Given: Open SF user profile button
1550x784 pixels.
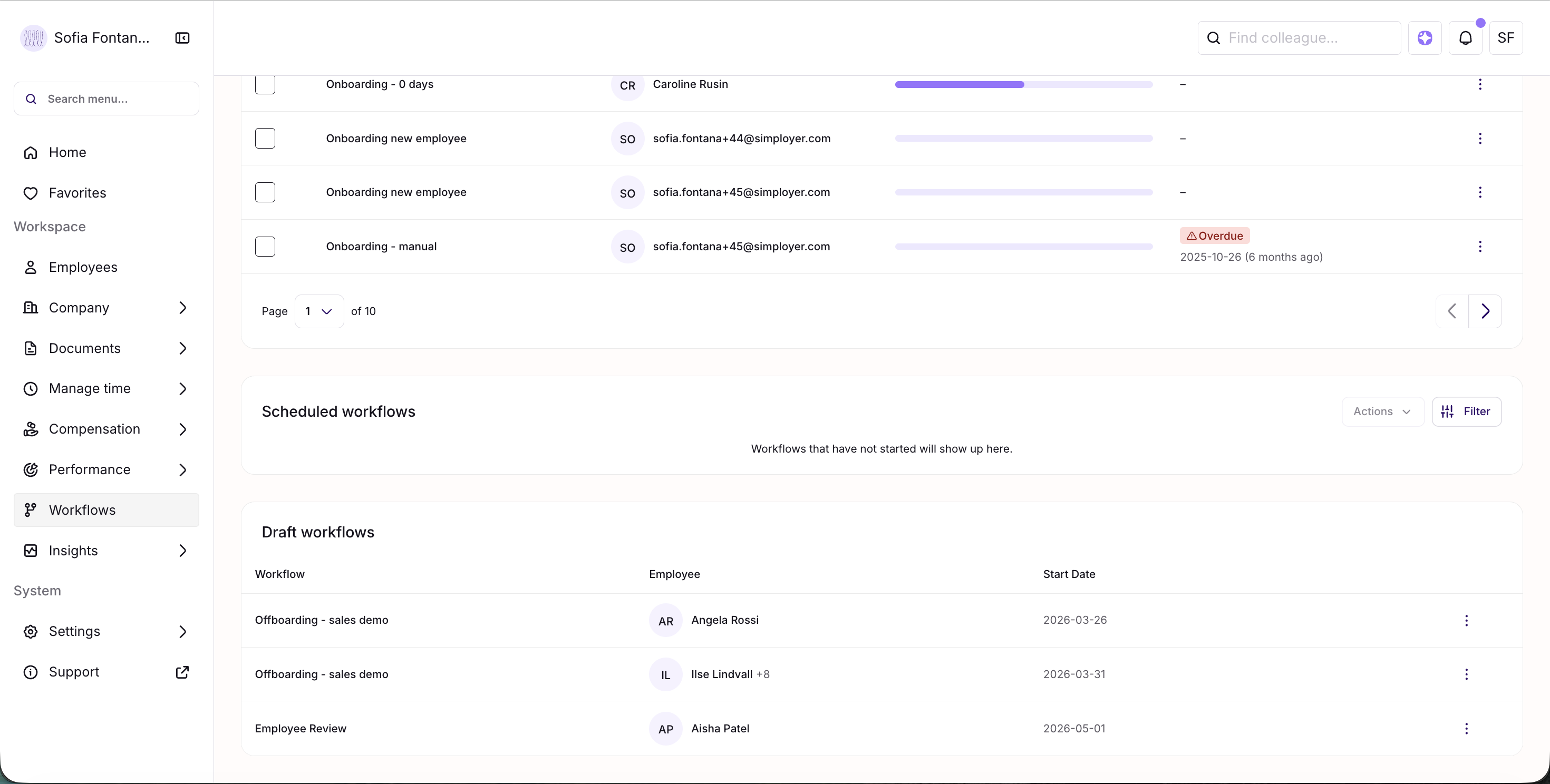Looking at the screenshot, I should pyautogui.click(x=1506, y=38).
